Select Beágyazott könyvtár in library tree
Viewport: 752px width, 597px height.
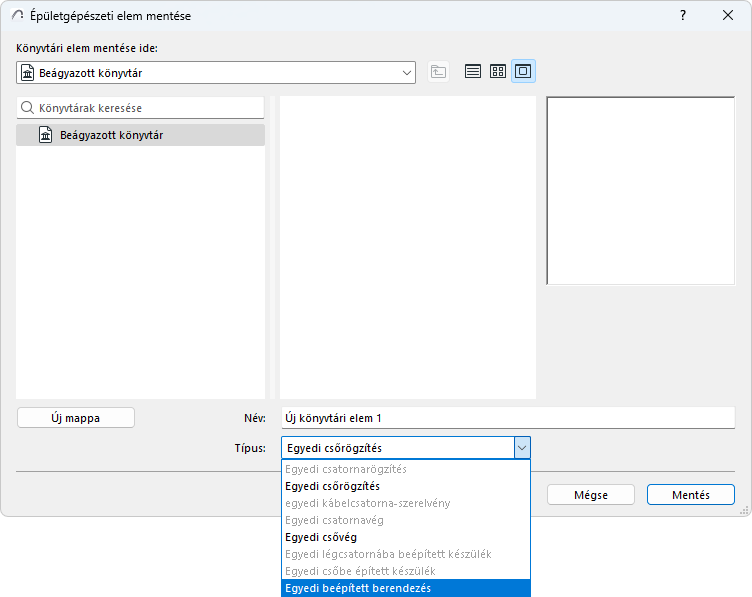pyautogui.click(x=140, y=135)
